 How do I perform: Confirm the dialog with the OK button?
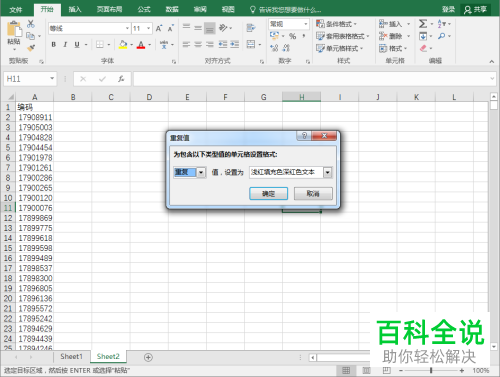(268, 193)
